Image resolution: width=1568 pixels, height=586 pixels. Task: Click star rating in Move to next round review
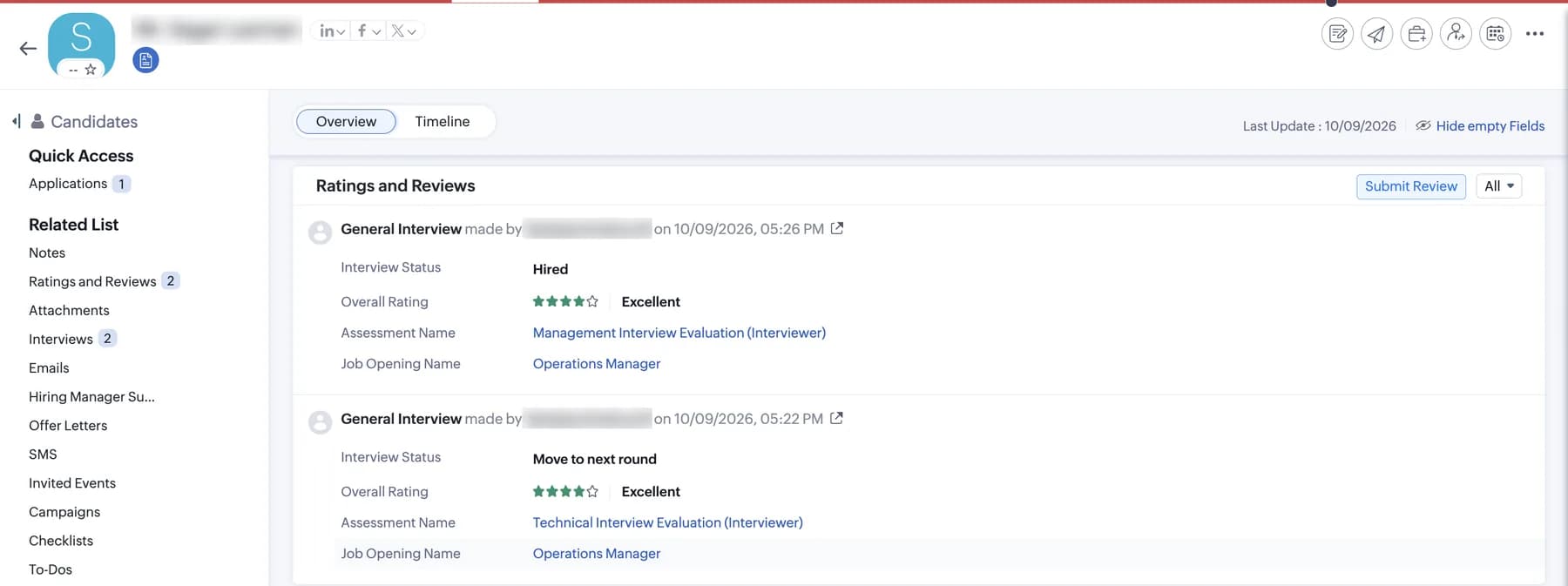pyautogui.click(x=565, y=492)
